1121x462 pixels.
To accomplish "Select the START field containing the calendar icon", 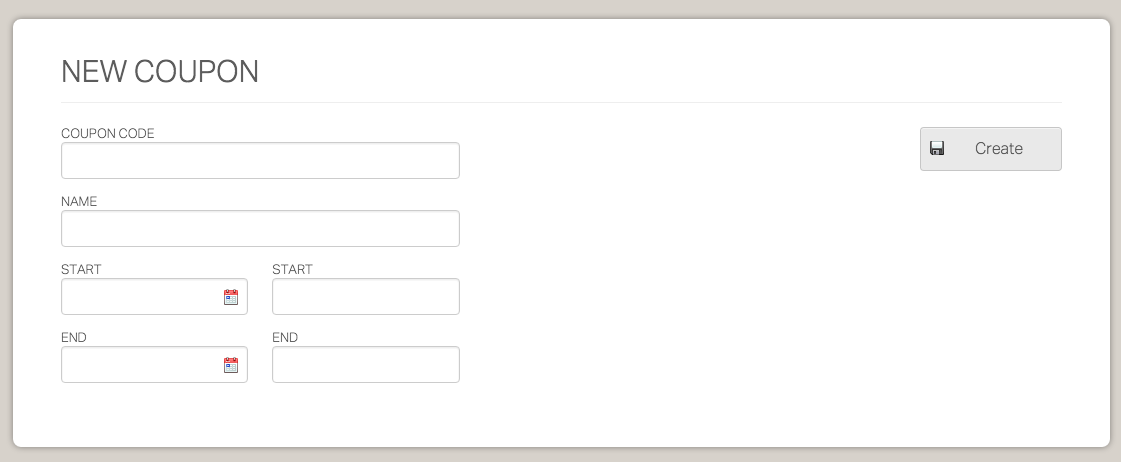I will click(140, 297).
